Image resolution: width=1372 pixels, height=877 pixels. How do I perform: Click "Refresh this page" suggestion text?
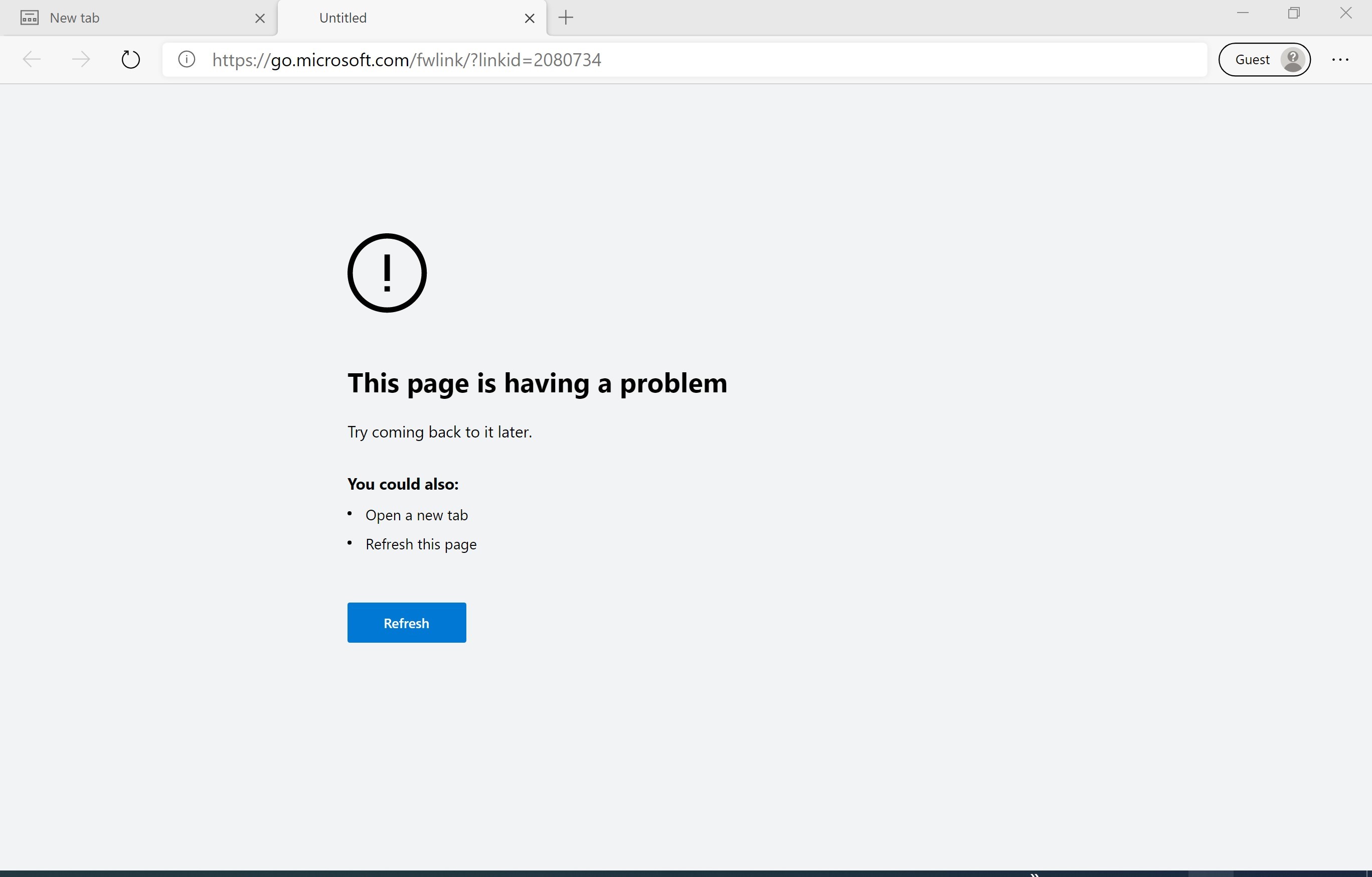coord(421,544)
